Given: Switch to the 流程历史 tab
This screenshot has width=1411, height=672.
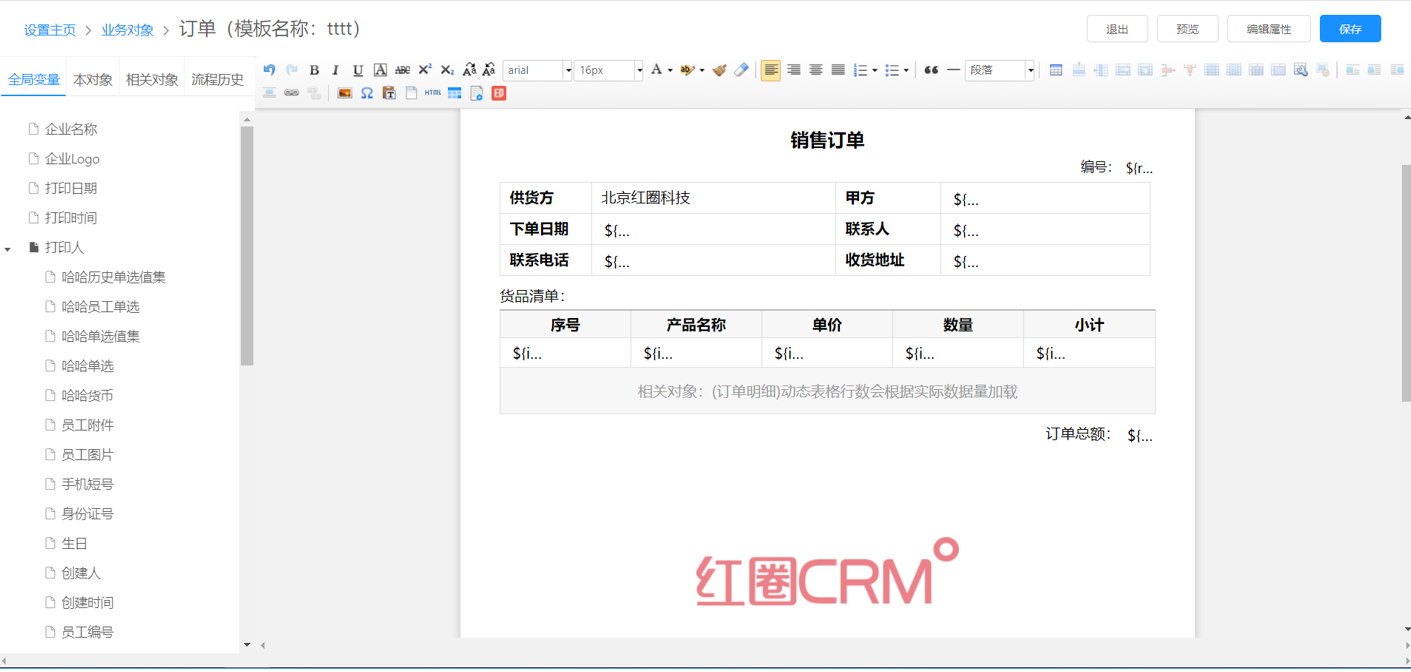Looking at the screenshot, I should (217, 80).
